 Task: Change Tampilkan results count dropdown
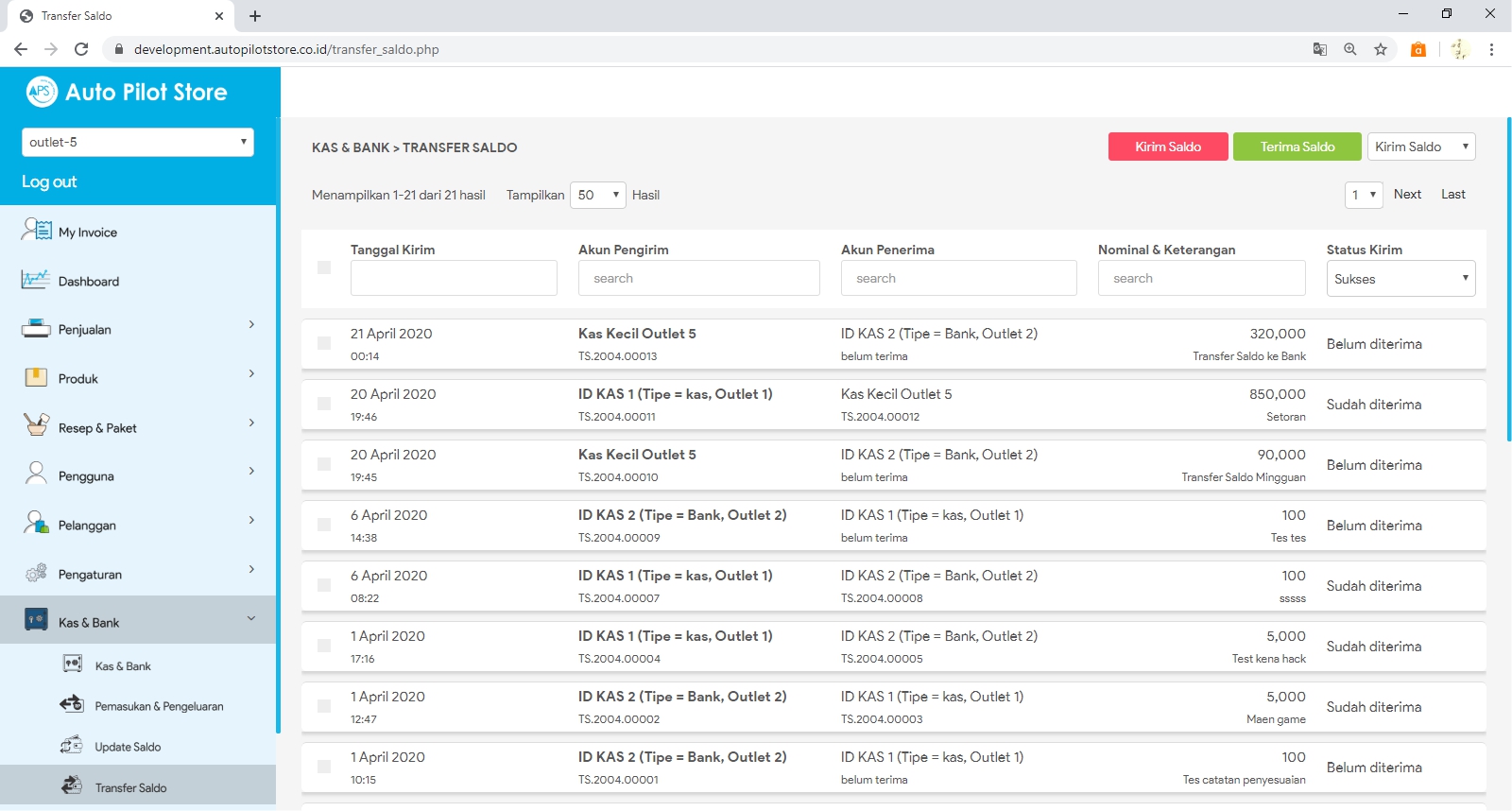pyautogui.click(x=597, y=195)
